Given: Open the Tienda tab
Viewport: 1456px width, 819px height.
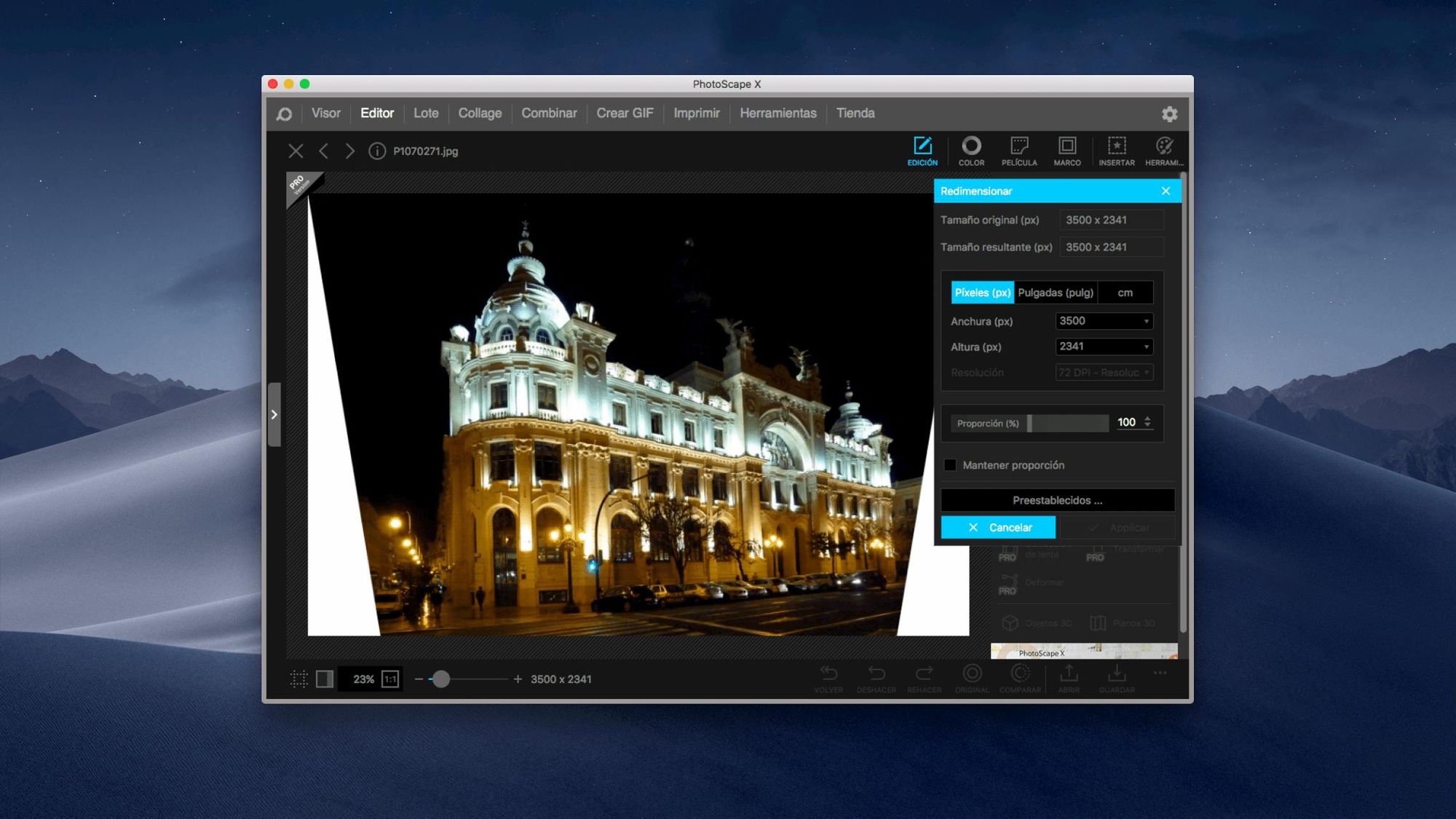Looking at the screenshot, I should [855, 114].
